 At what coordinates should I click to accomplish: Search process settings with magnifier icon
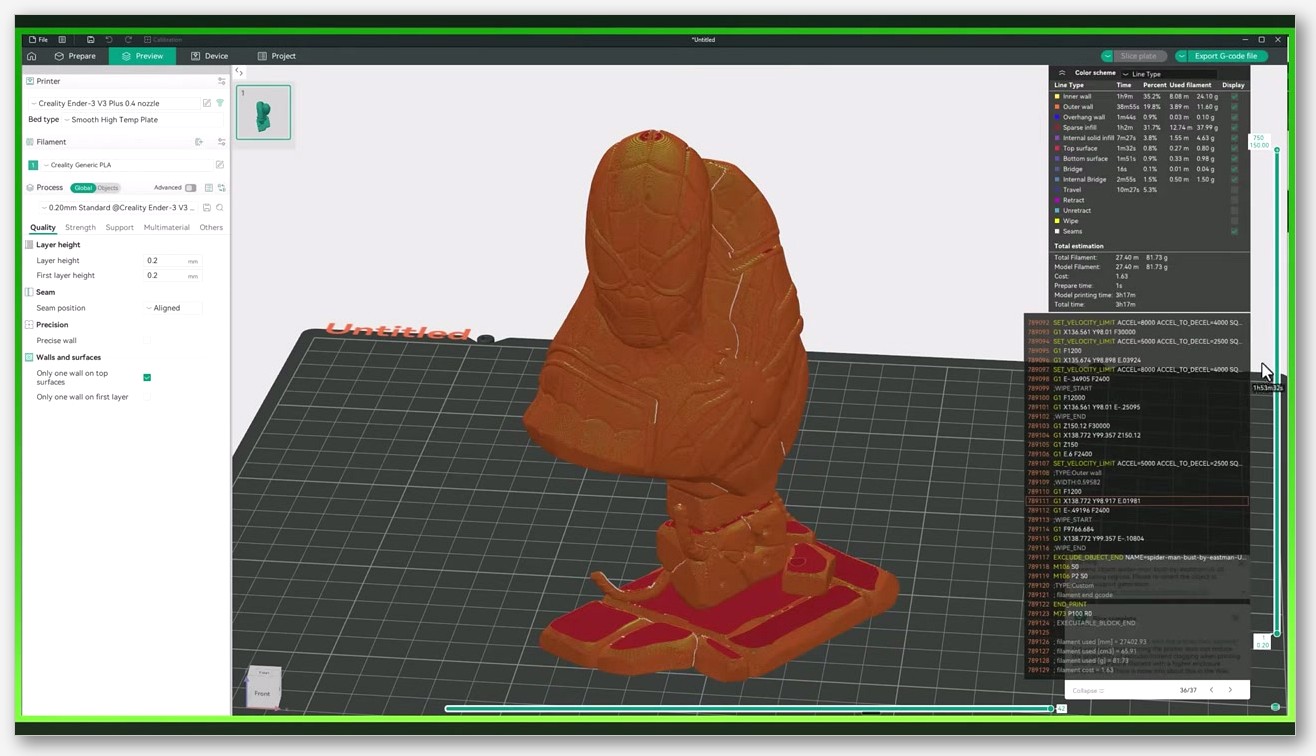coord(220,208)
